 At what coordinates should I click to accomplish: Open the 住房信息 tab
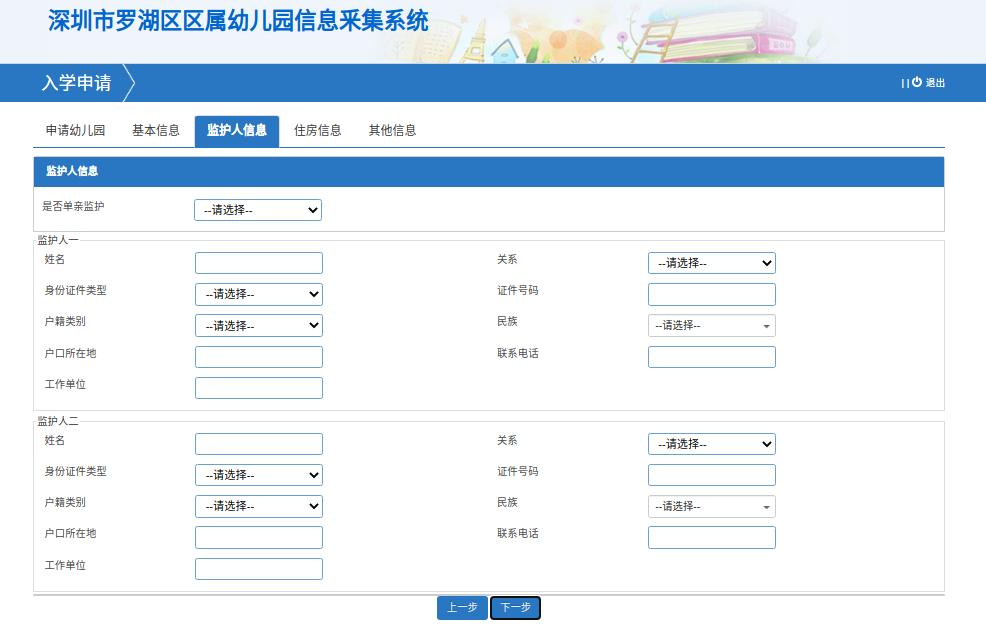click(x=317, y=130)
